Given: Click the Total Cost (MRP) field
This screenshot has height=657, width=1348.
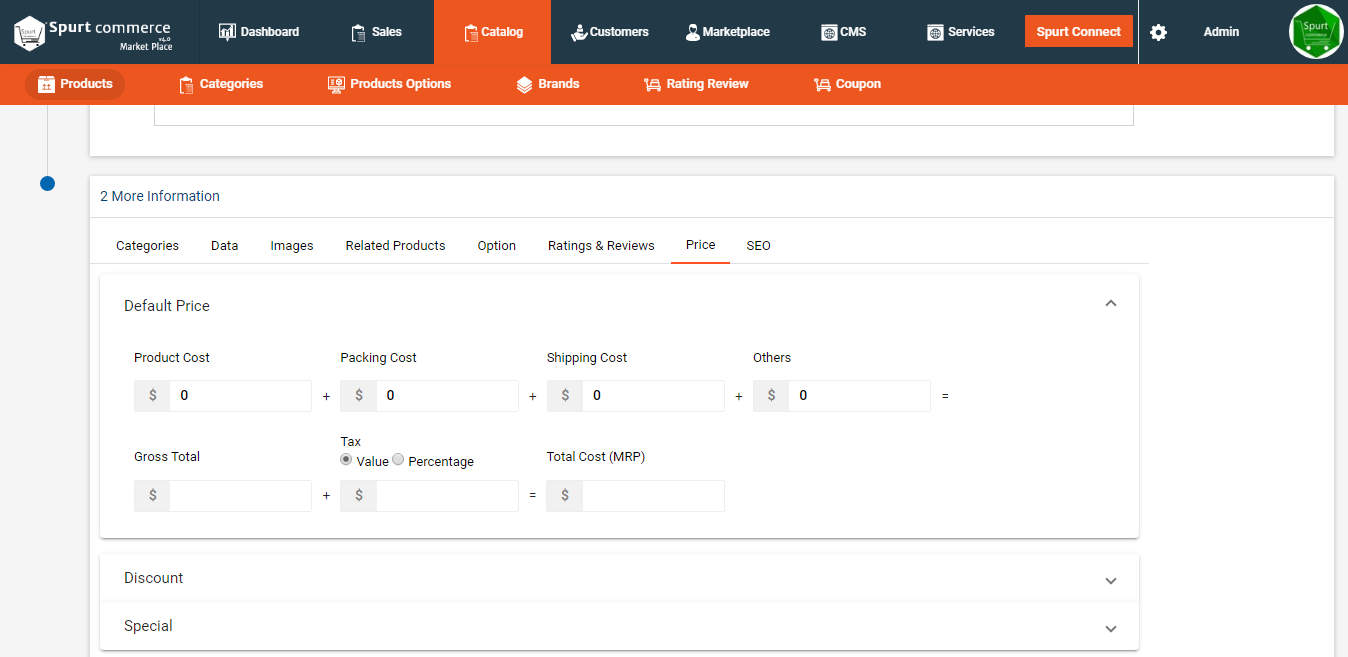Looking at the screenshot, I should (653, 496).
